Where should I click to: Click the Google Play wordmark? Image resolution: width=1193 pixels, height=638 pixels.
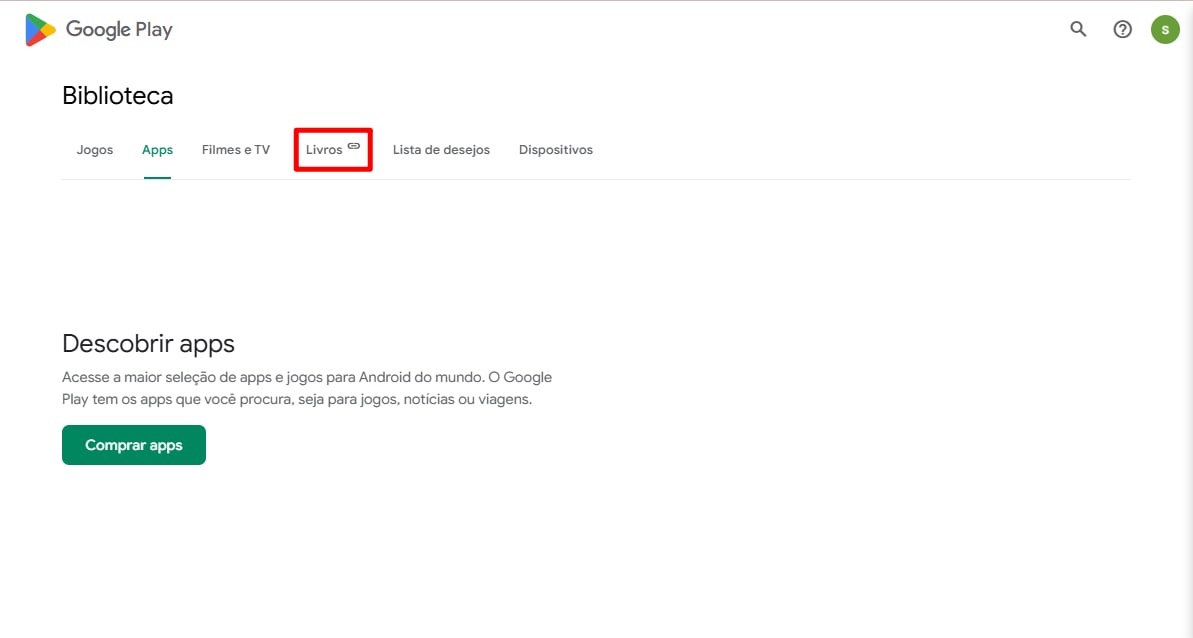pyautogui.click(x=119, y=29)
